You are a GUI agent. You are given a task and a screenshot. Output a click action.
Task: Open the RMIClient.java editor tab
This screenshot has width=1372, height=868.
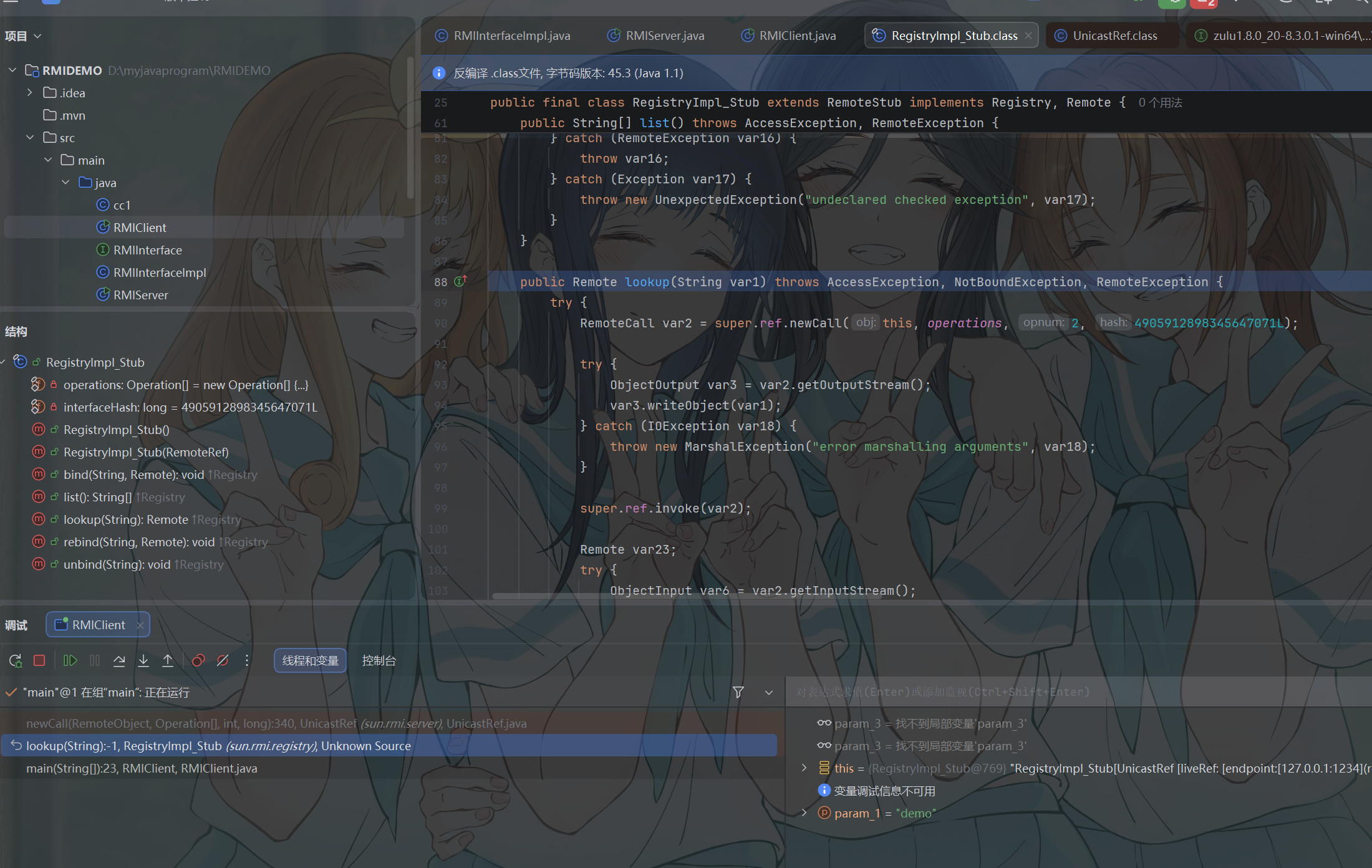tap(789, 36)
